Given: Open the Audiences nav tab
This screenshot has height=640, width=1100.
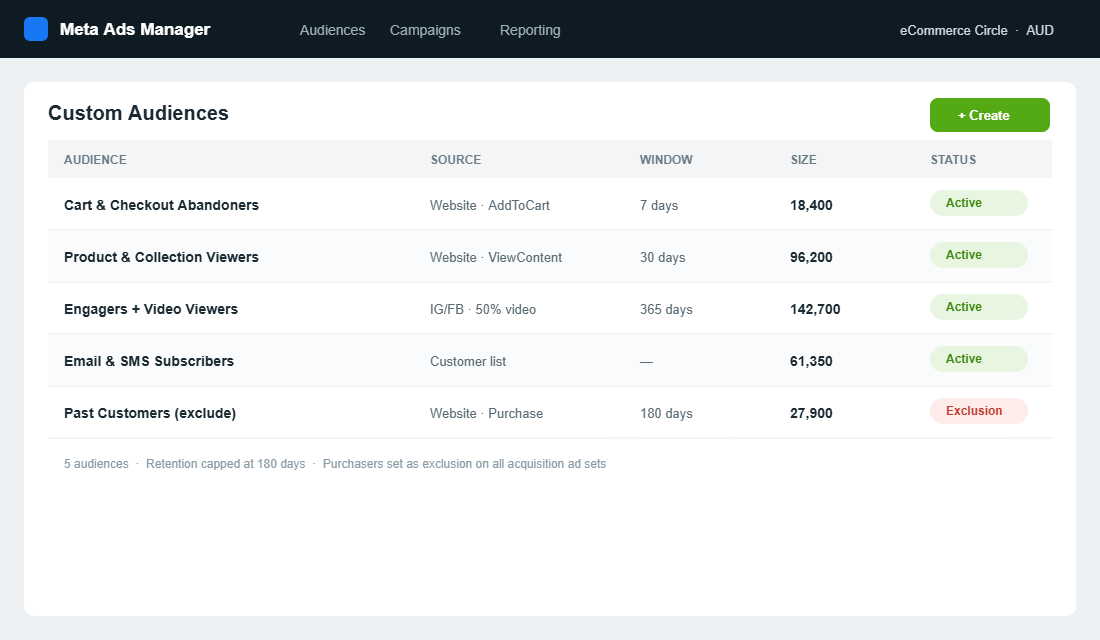Looking at the screenshot, I should 333,30.
